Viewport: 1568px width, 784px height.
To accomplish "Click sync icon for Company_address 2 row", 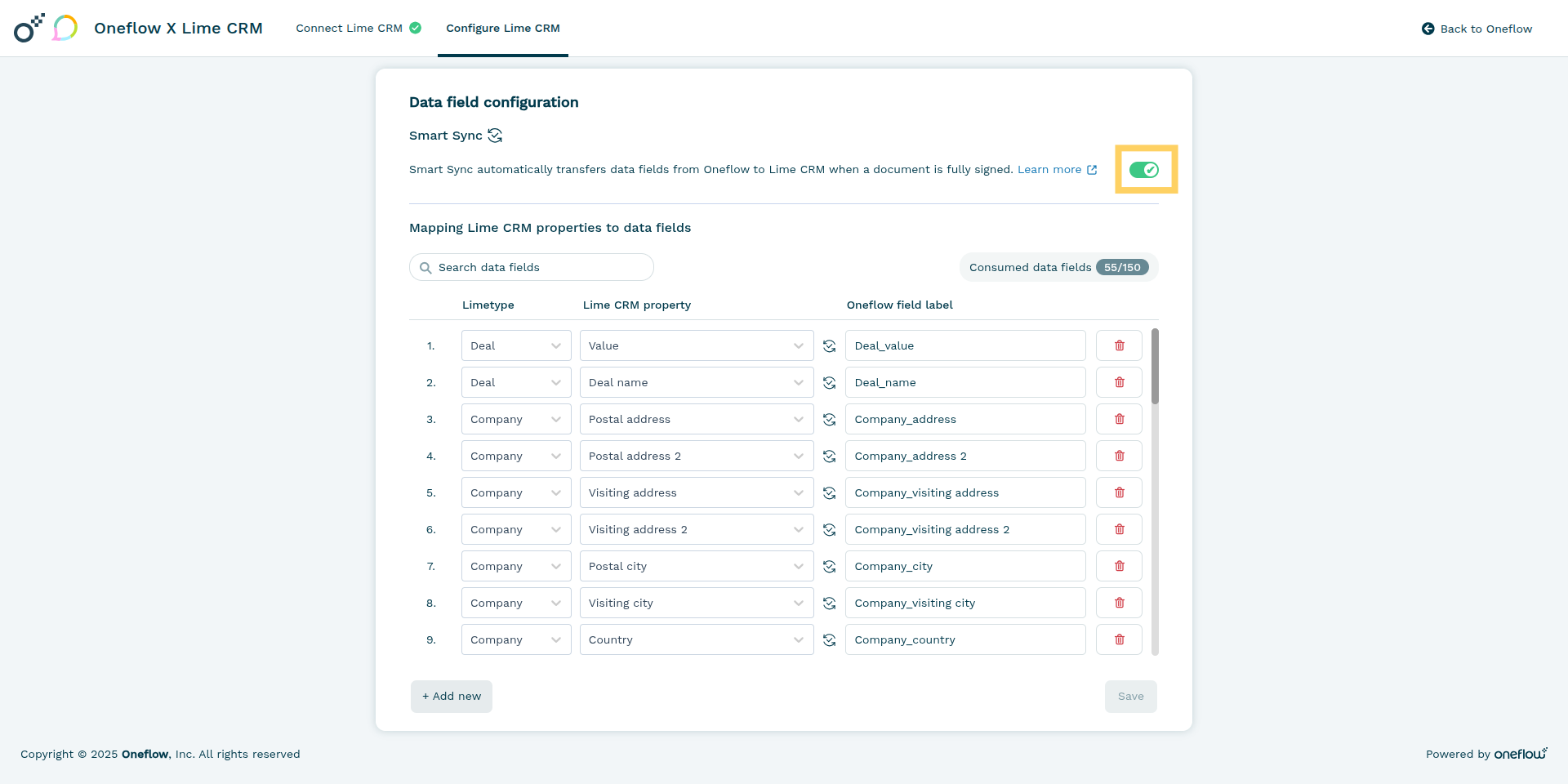I will pyautogui.click(x=829, y=457).
